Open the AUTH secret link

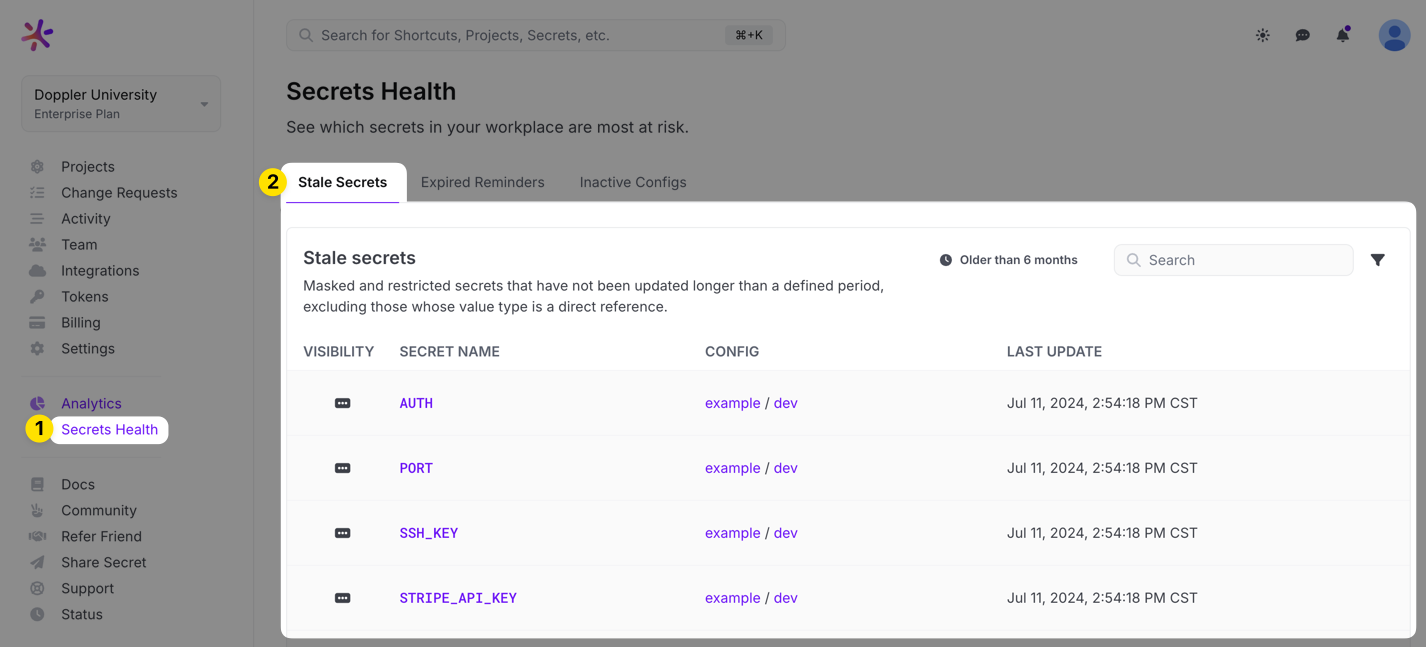[x=416, y=403]
